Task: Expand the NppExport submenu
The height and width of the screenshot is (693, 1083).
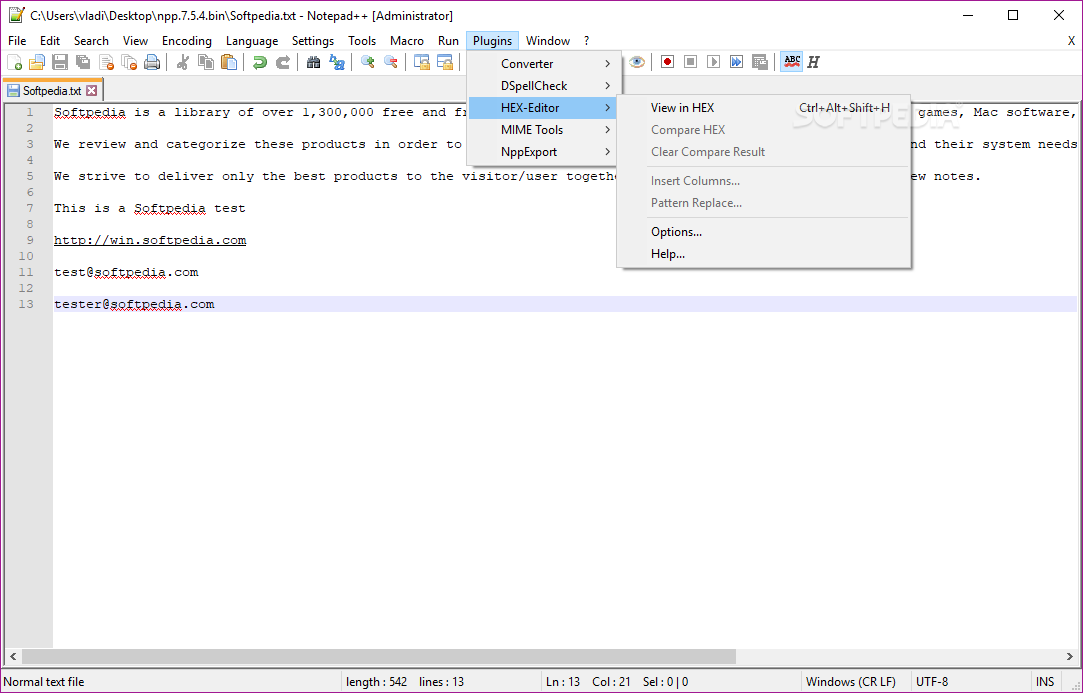Action: click(x=544, y=152)
